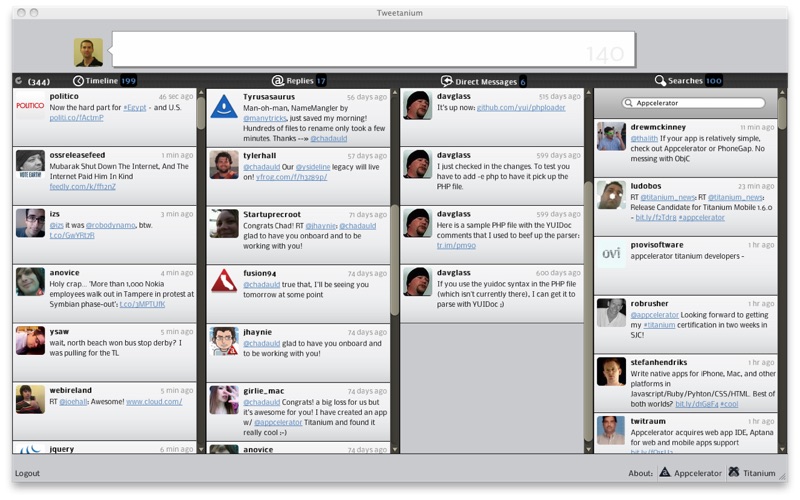Viewport: 800px width, 500px height.
Task: Open the github.com/yui/phploader link
Action: [x=523, y=107]
